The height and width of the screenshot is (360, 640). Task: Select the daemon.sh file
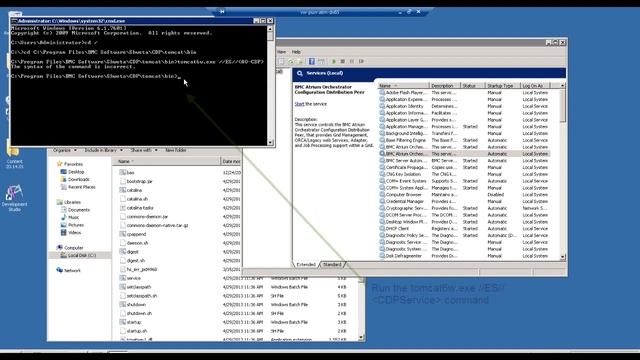pos(134,243)
